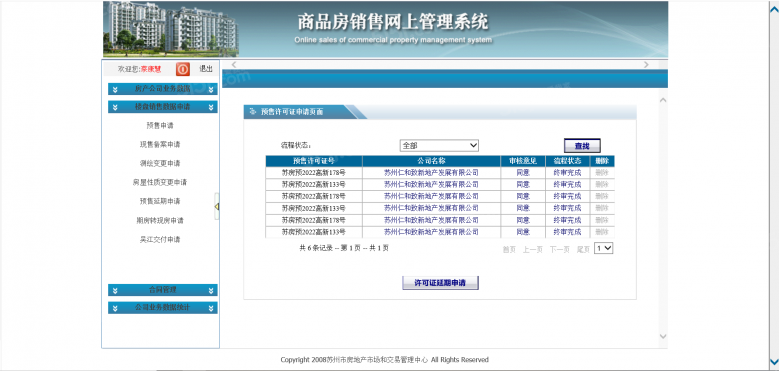
Task: Click greyed 删除 in the last table row
Action: click(602, 232)
